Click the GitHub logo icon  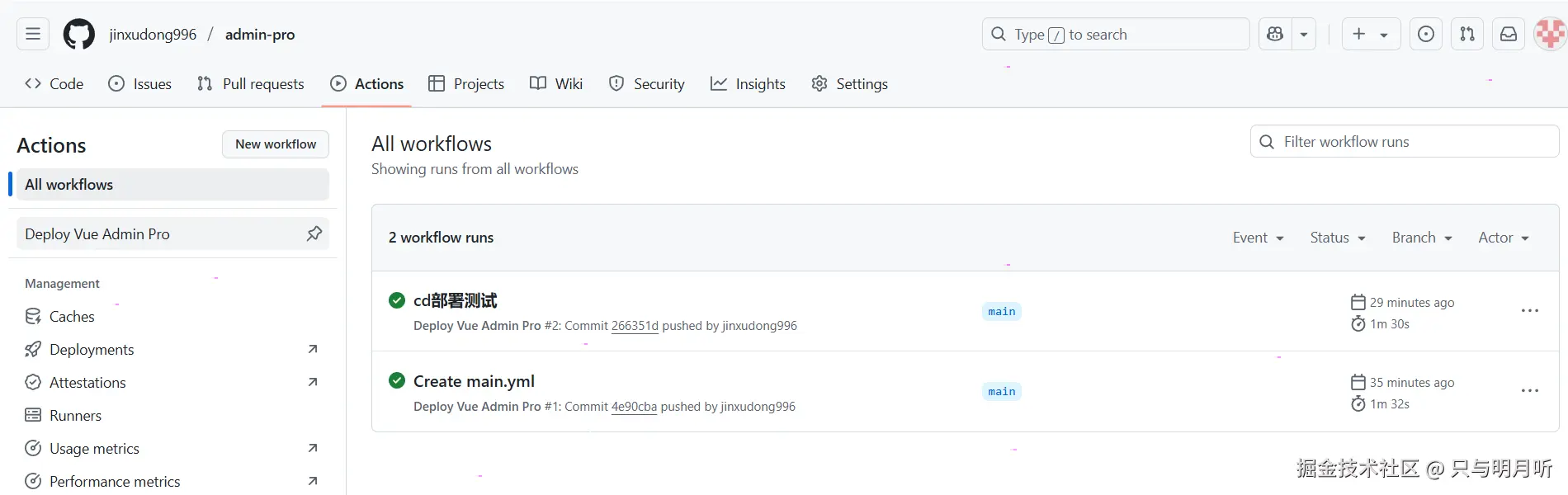point(79,34)
